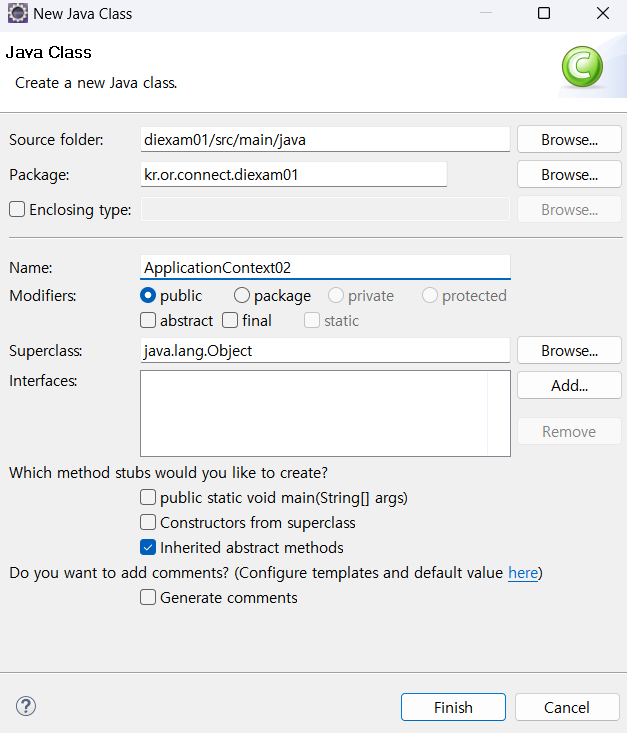Enable the Enclosing type checkbox
Viewport: 627px width, 733px height.
(x=17, y=210)
